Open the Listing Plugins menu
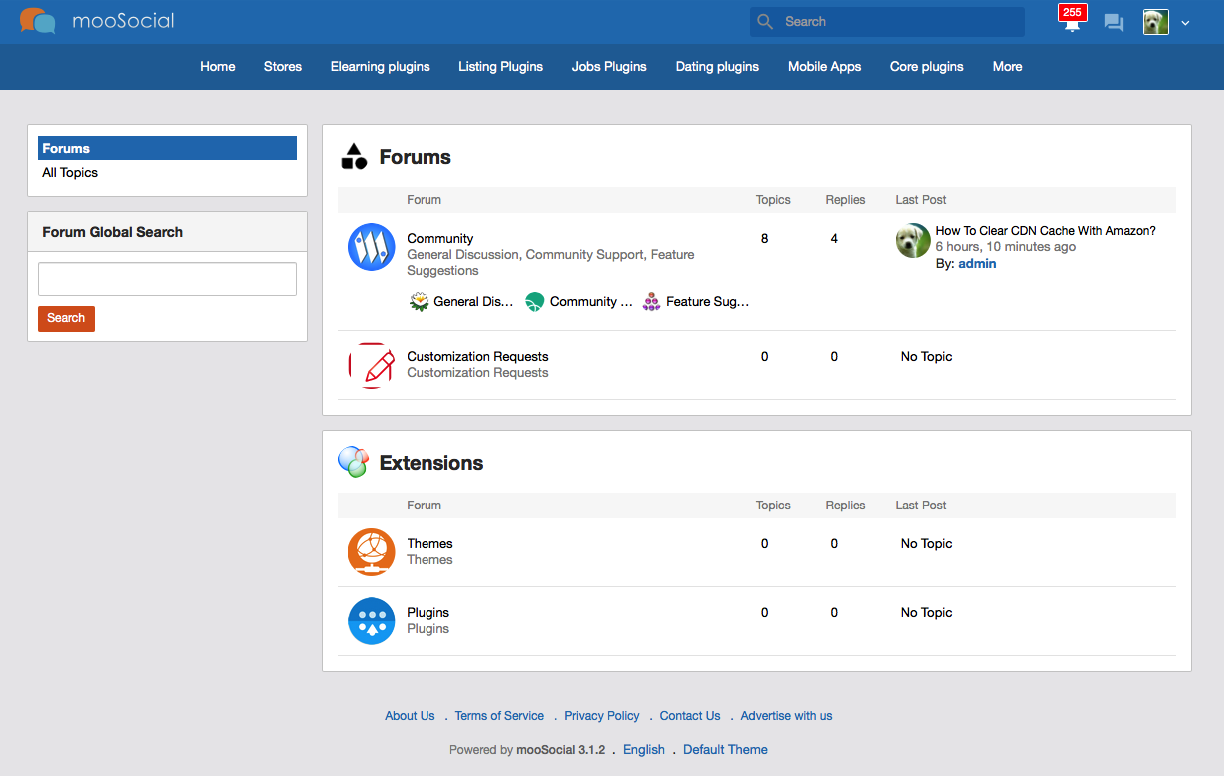 pos(501,67)
